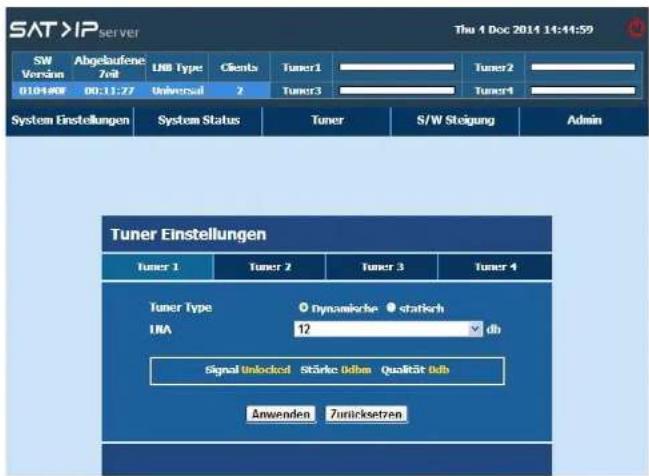649x476 pixels.
Task: Open the System Status menu
Action: click(x=199, y=120)
